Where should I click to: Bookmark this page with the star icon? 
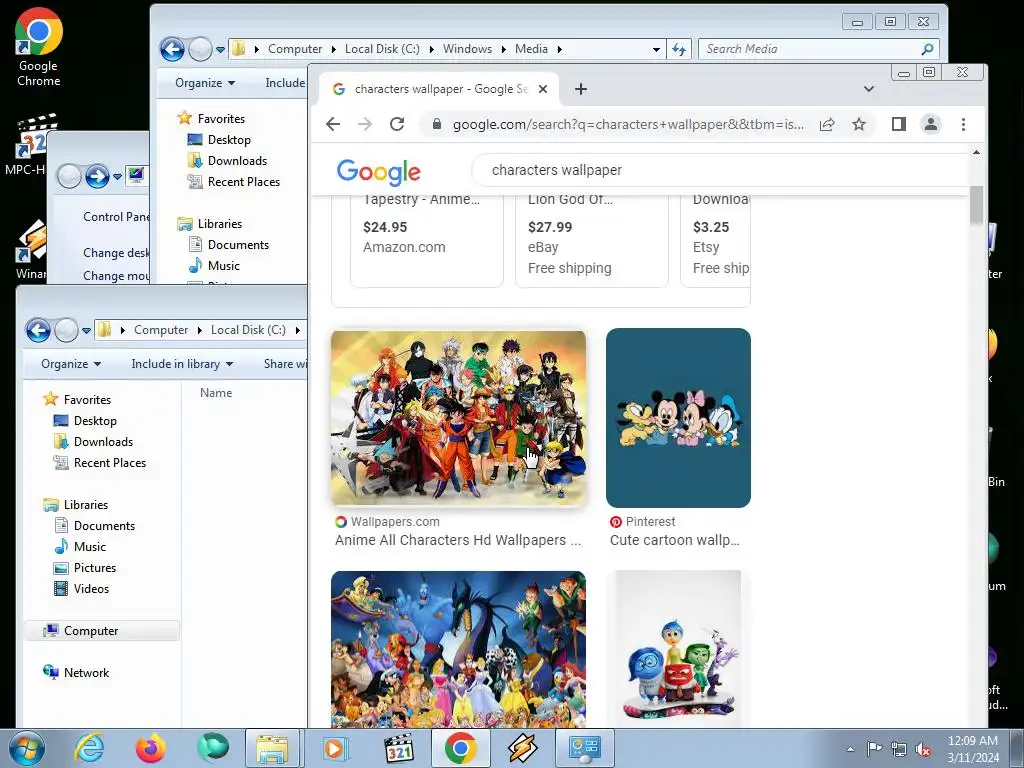859,124
